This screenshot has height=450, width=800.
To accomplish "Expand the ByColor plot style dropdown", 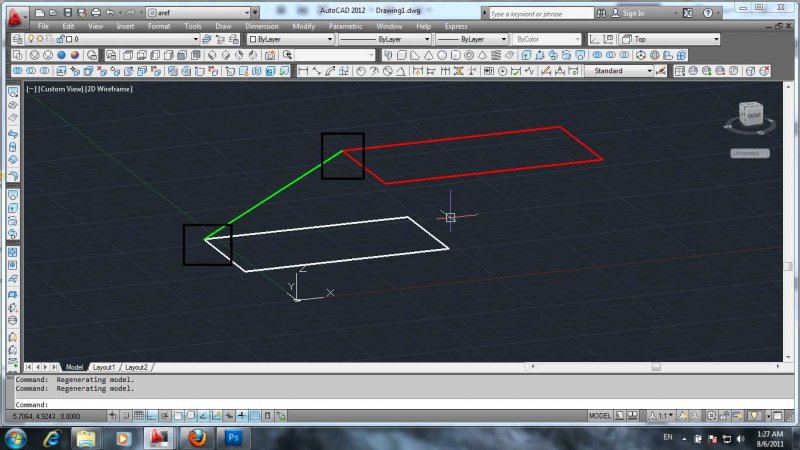I will click(546, 39).
